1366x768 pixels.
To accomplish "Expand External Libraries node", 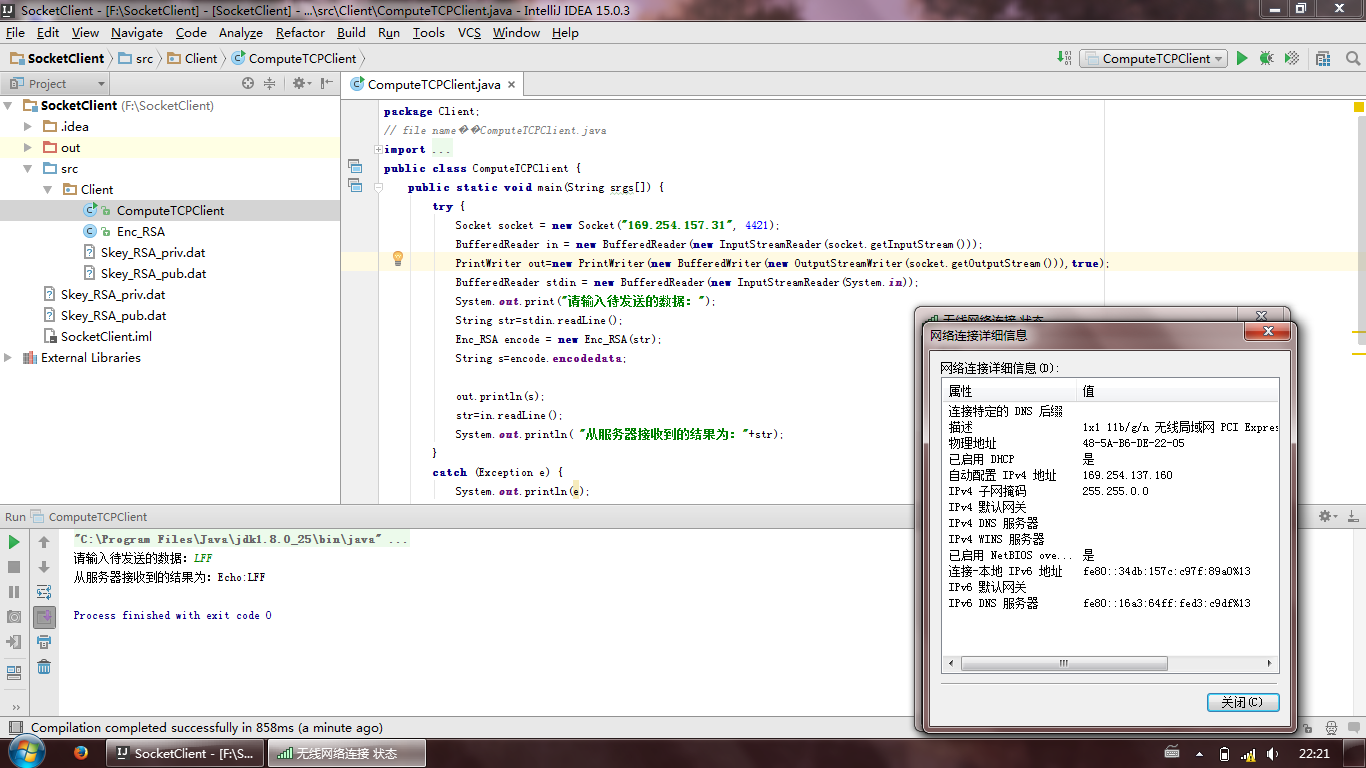I will (x=9, y=357).
